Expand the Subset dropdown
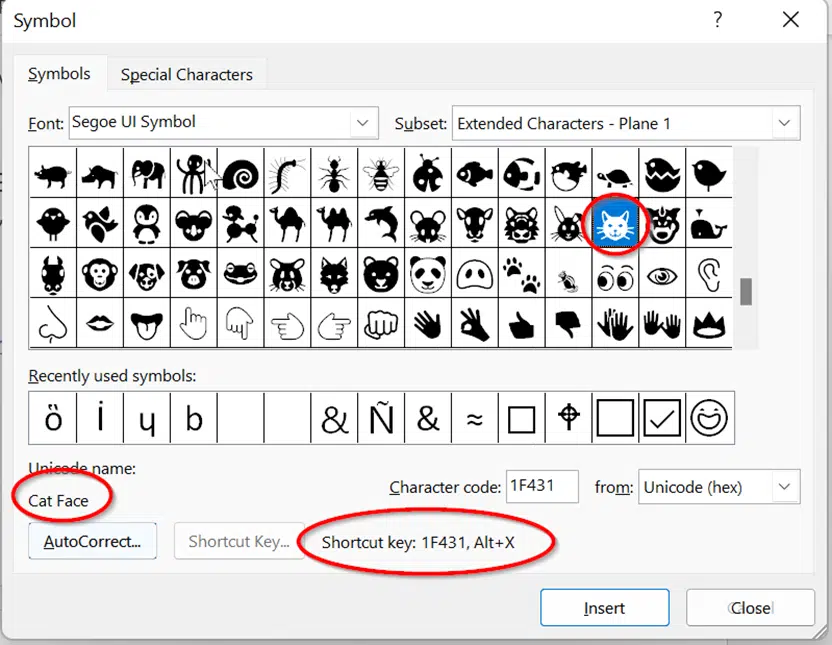832x645 pixels. (784, 123)
